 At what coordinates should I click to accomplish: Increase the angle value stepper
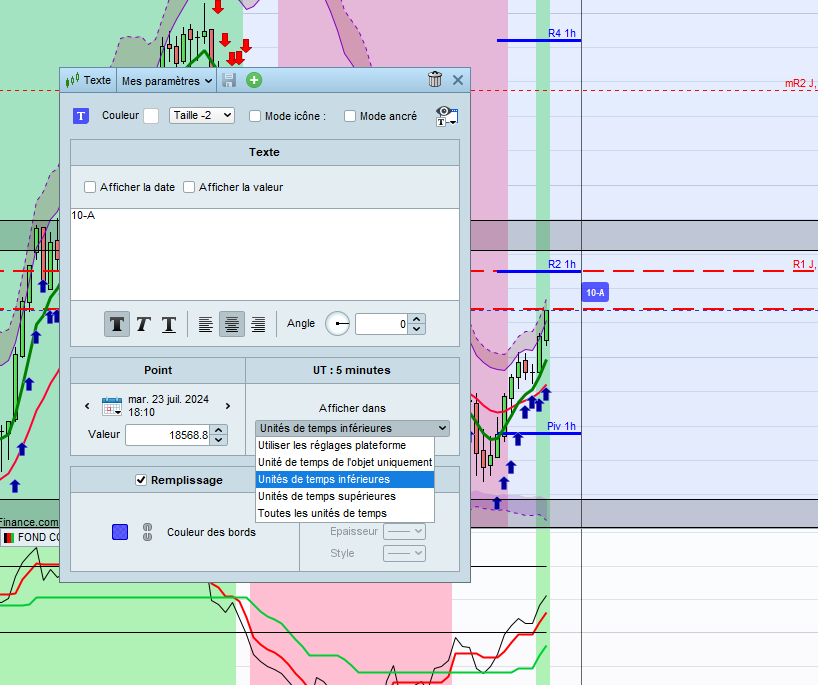coord(416,319)
